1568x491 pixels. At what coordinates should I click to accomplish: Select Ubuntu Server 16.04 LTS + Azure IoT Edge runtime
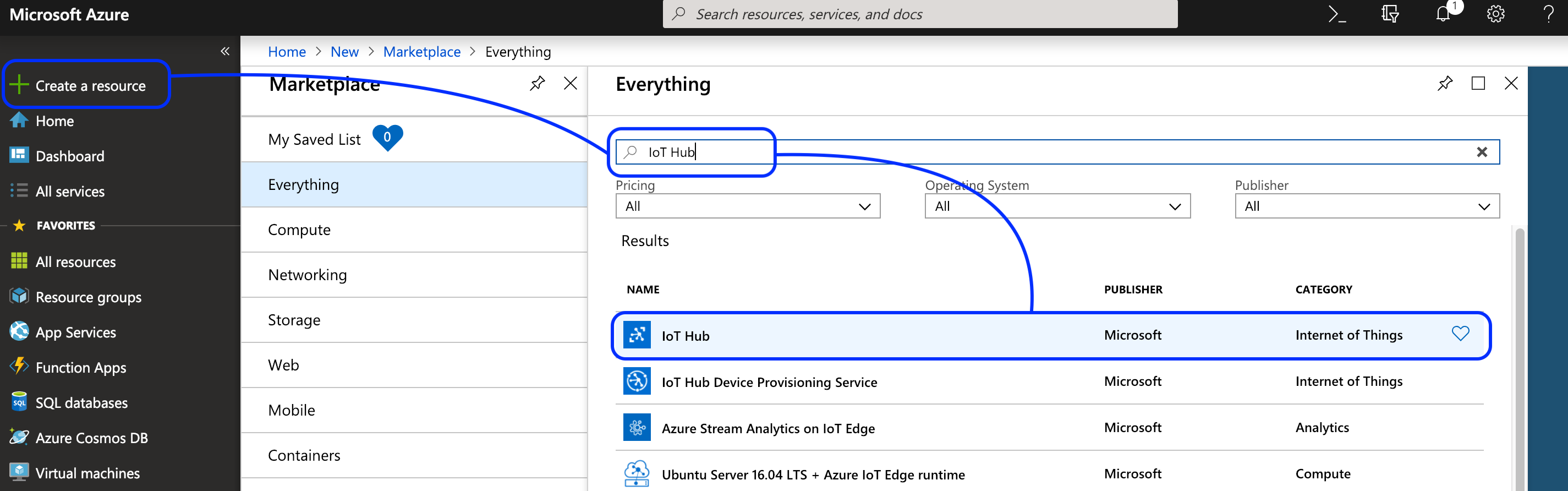point(813,474)
